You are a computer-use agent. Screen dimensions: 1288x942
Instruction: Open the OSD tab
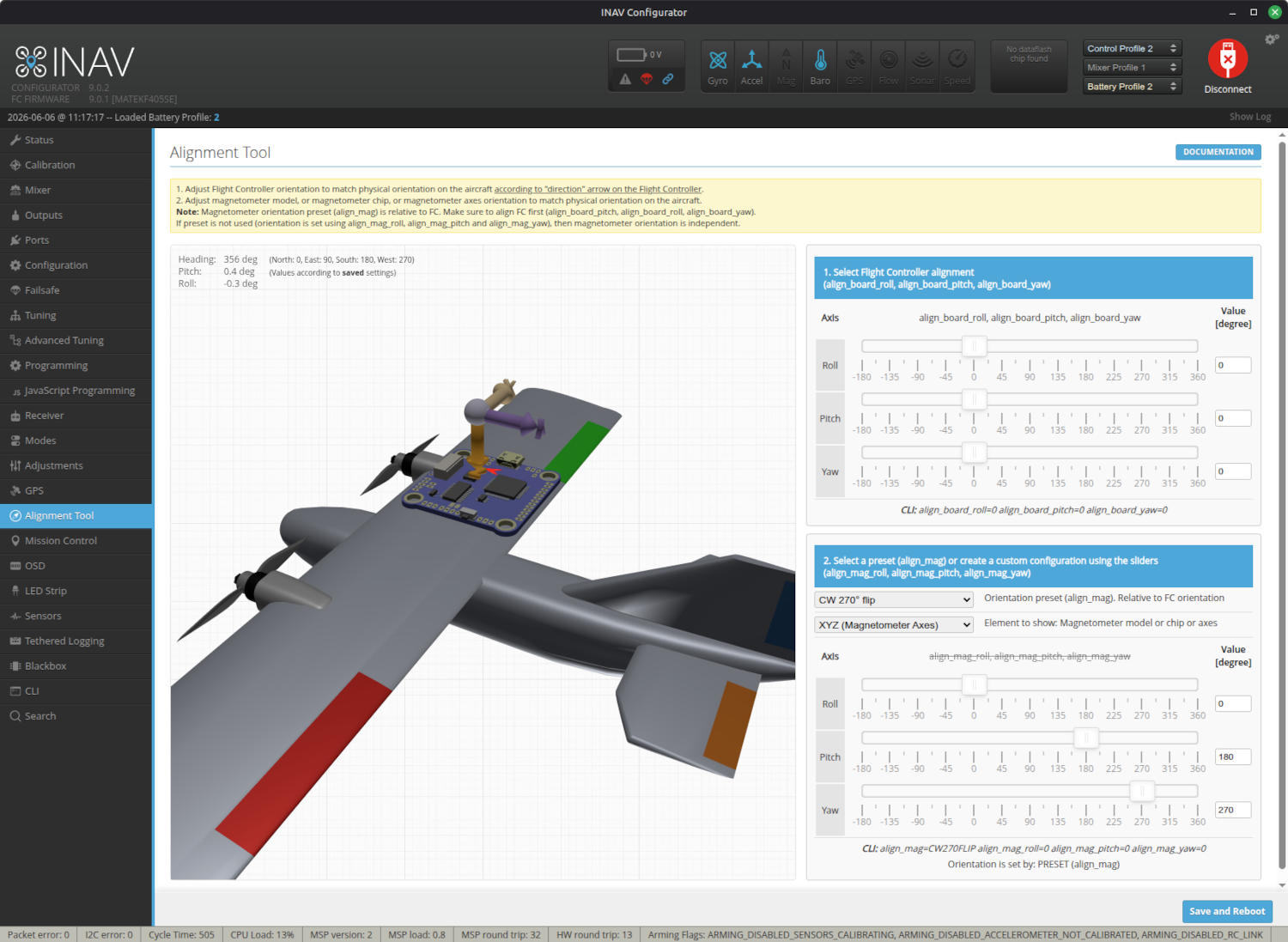tap(76, 566)
